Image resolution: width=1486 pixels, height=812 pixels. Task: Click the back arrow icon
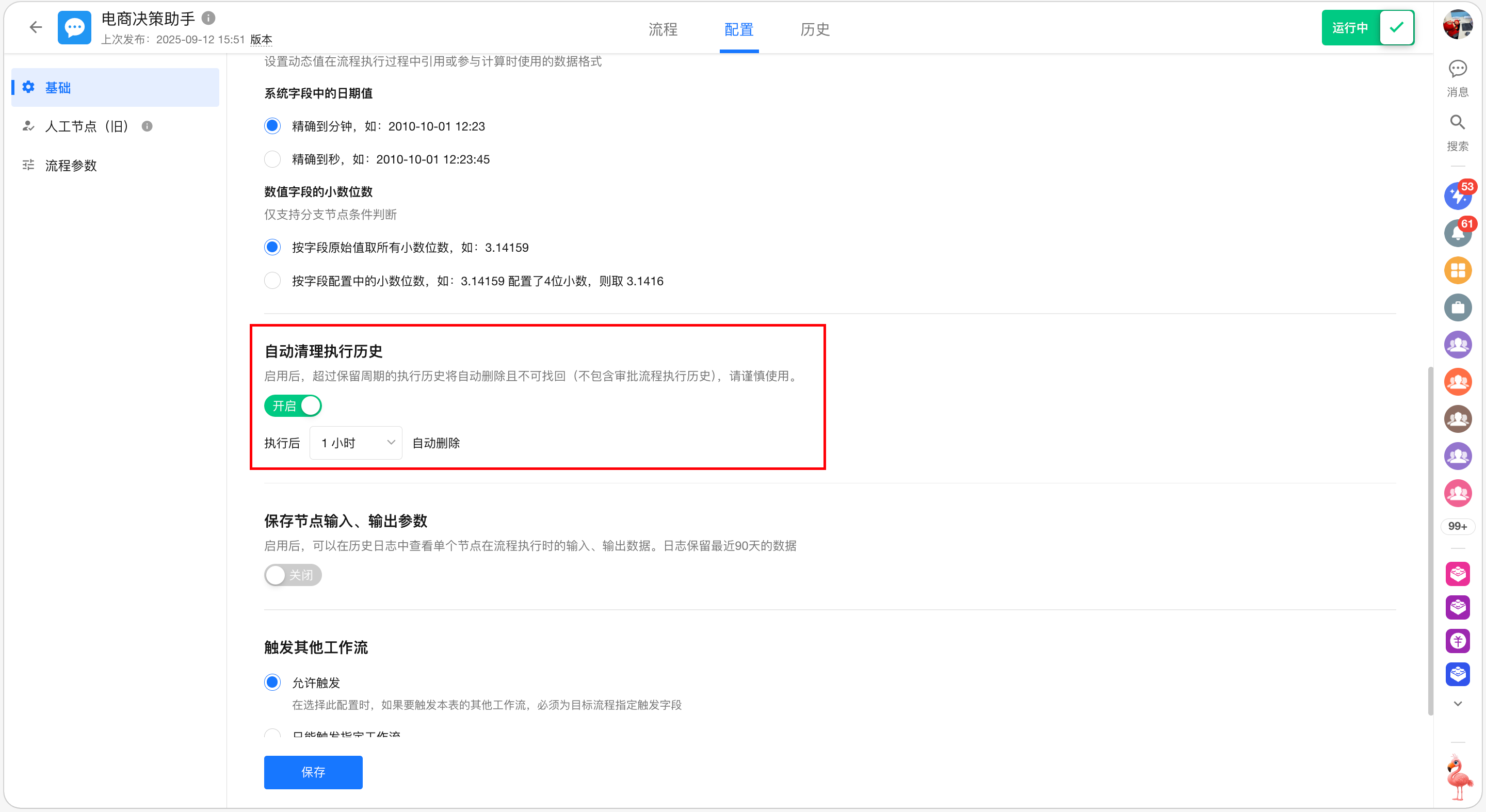(36, 27)
